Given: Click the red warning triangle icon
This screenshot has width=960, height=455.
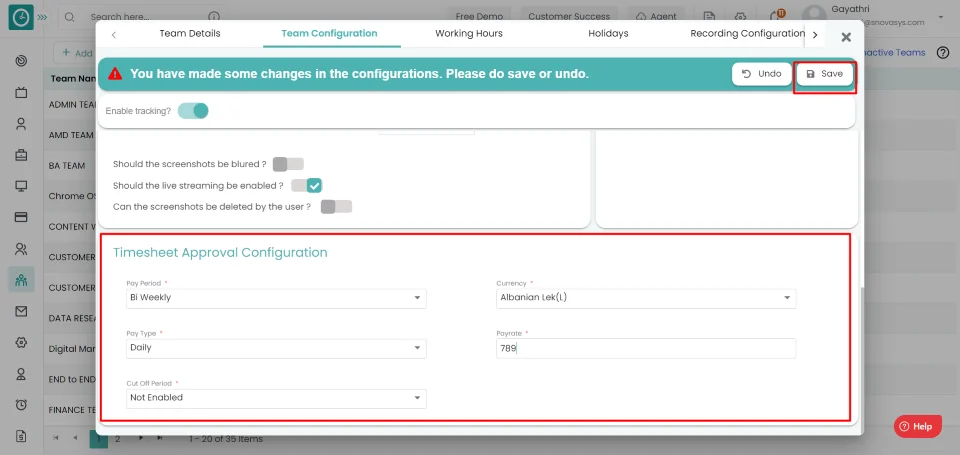Looking at the screenshot, I should [x=115, y=74].
